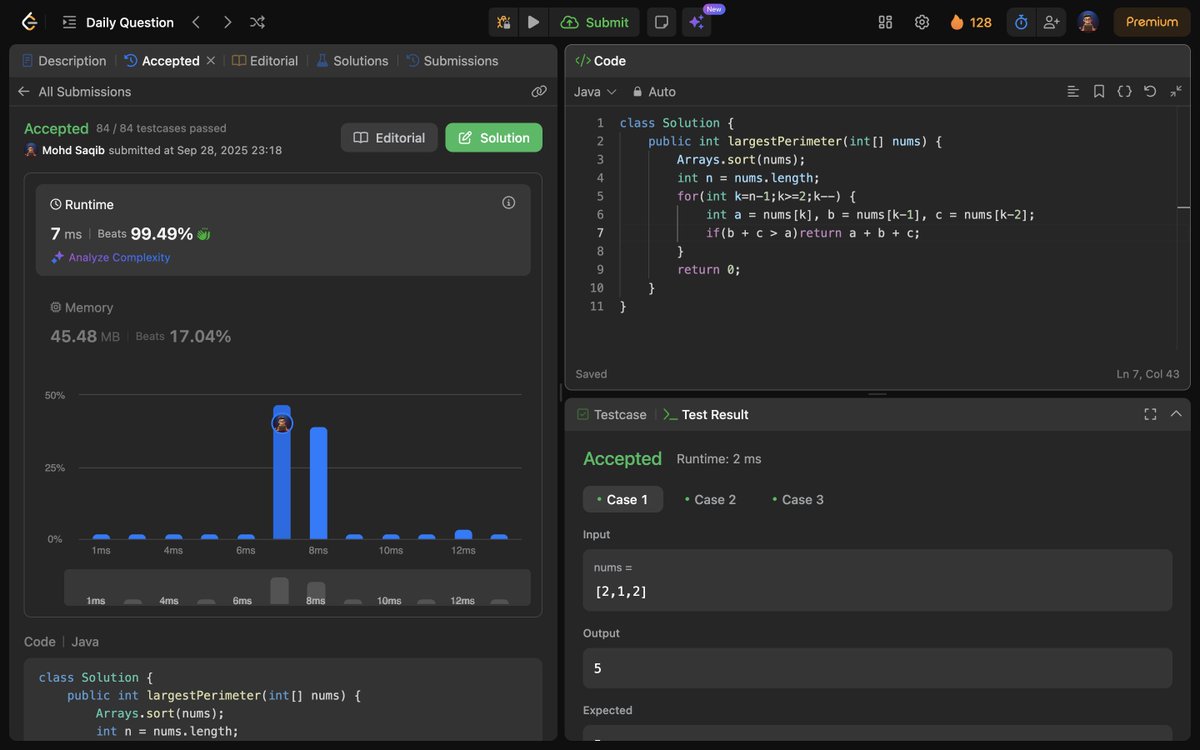The image size is (1200, 750).
Task: Run the code with play button
Action: (x=533, y=22)
